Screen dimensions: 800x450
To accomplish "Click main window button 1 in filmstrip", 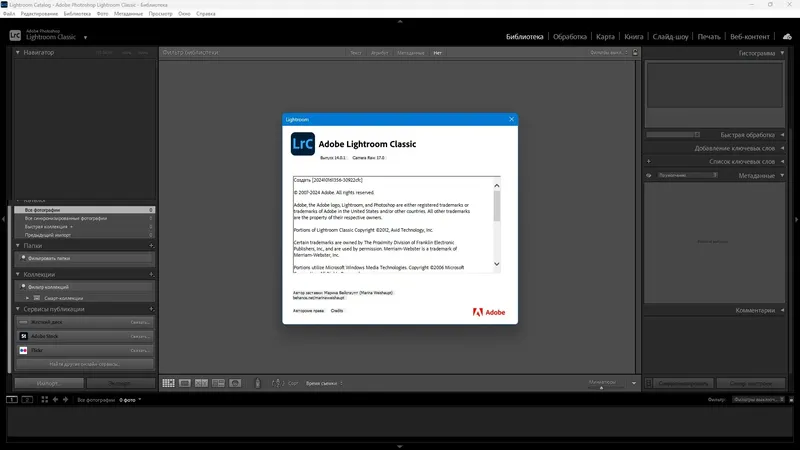I will click(12, 399).
